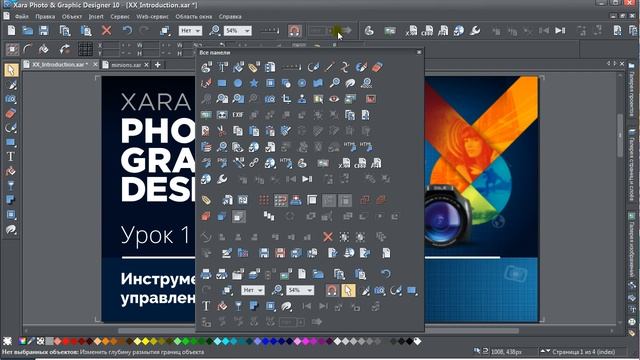The width and height of the screenshot is (640, 360).
Task: Toggle the magnet Snap icon in main toolbar
Action: (x=294, y=31)
